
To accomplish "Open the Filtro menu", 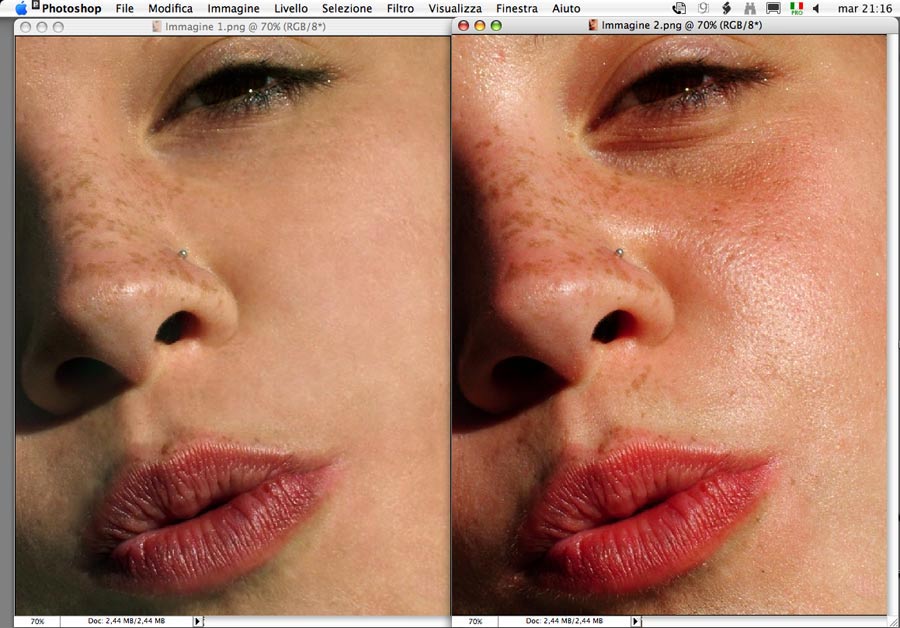I will tap(400, 8).
